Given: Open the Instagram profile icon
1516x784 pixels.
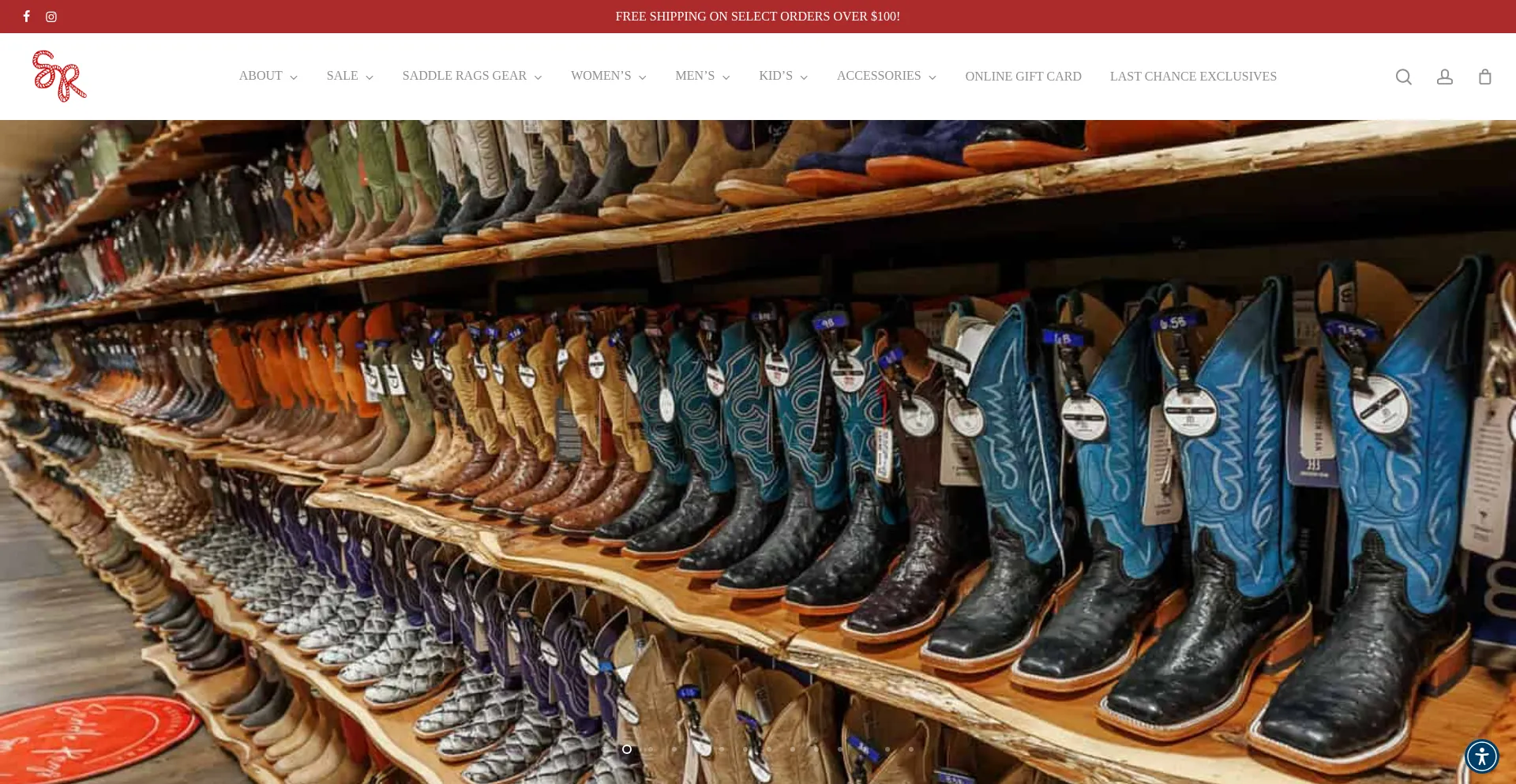Looking at the screenshot, I should tap(51, 17).
